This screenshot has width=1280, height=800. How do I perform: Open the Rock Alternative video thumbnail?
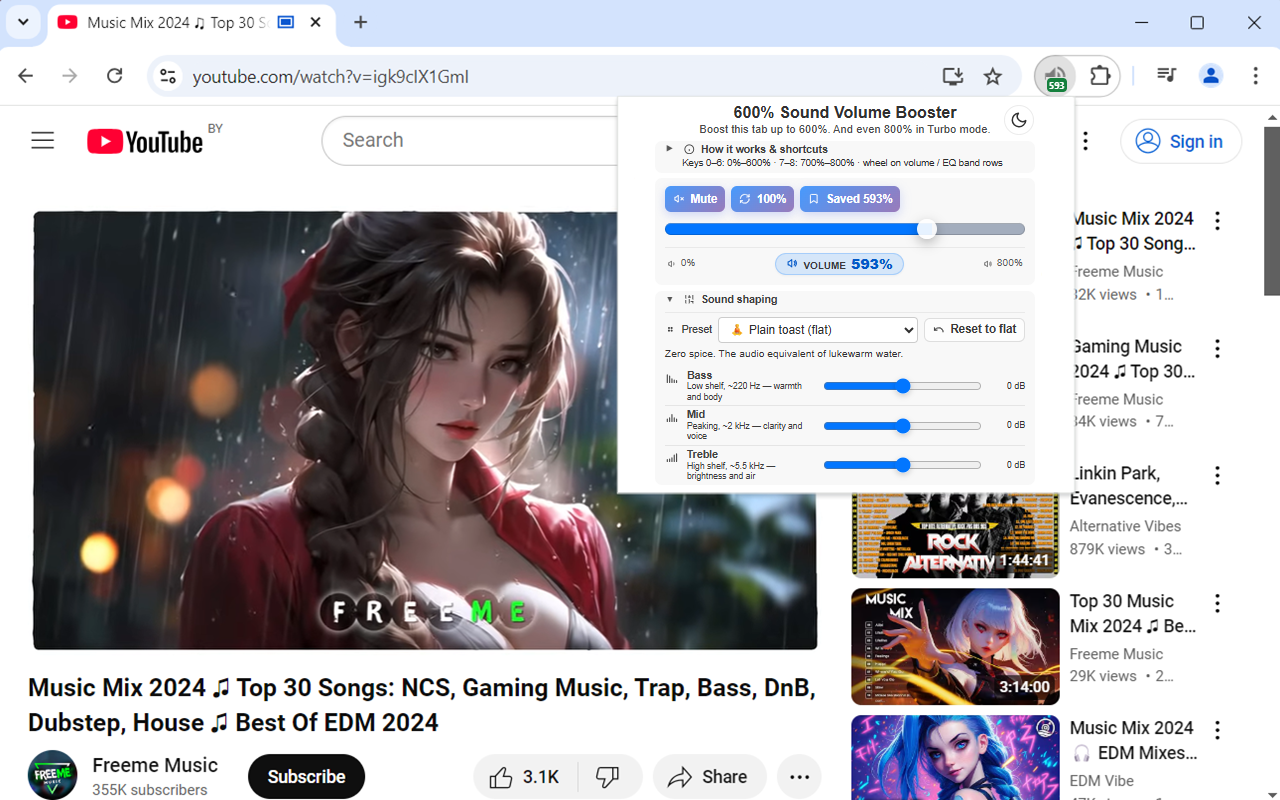(955, 536)
